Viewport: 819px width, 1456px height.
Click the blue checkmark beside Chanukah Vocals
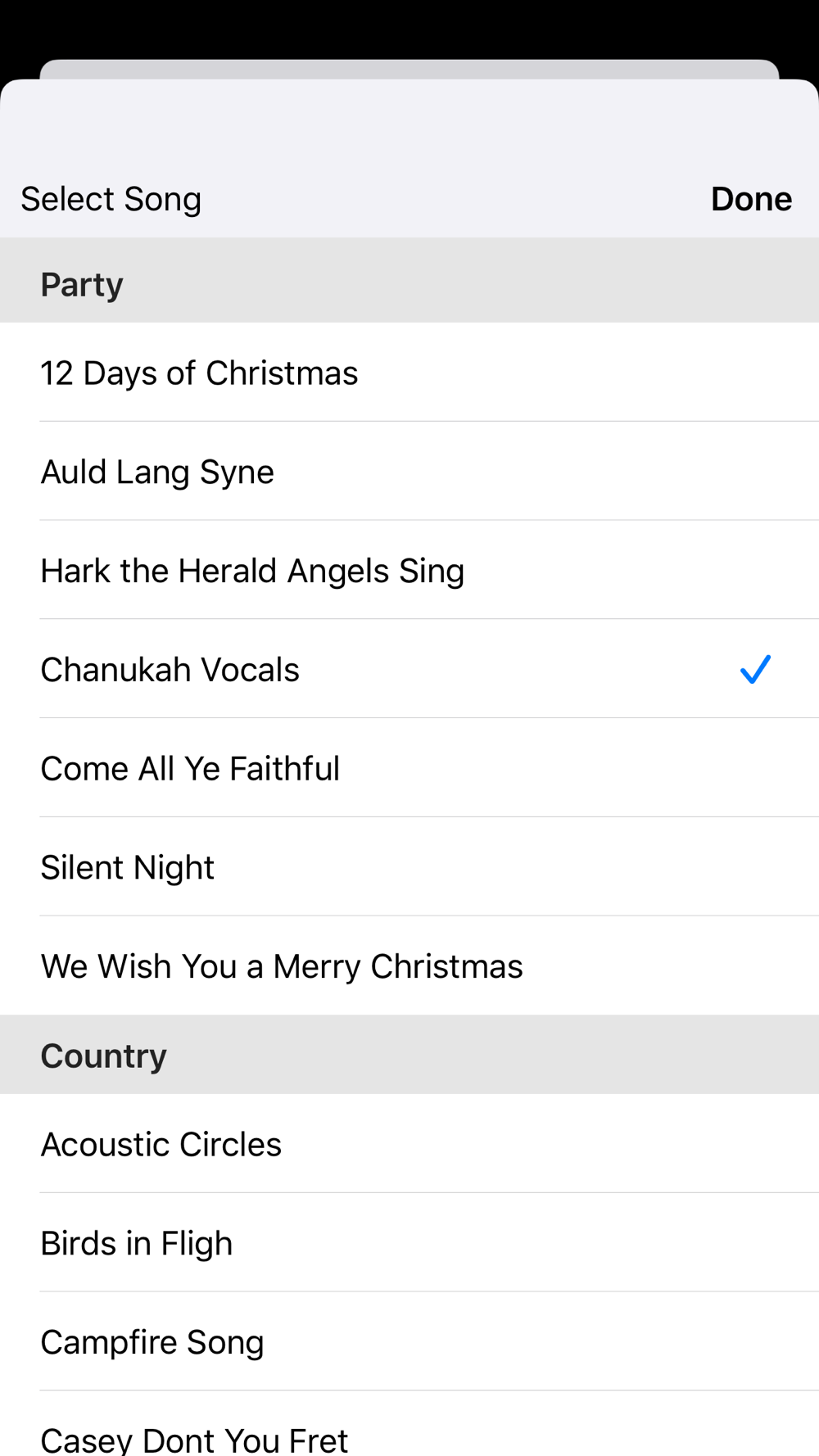coord(755,670)
